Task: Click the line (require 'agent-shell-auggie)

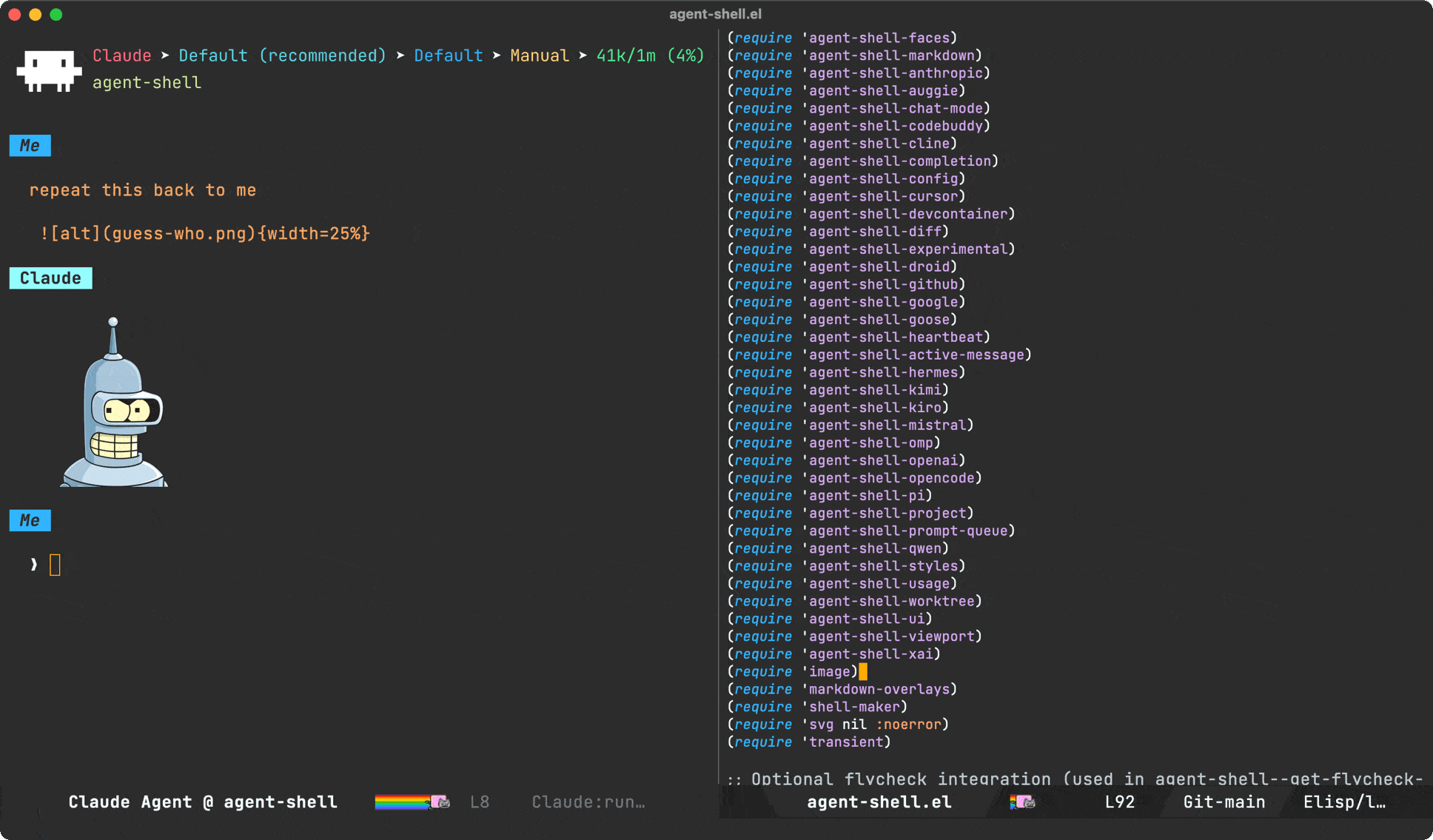Action: pyautogui.click(x=846, y=91)
